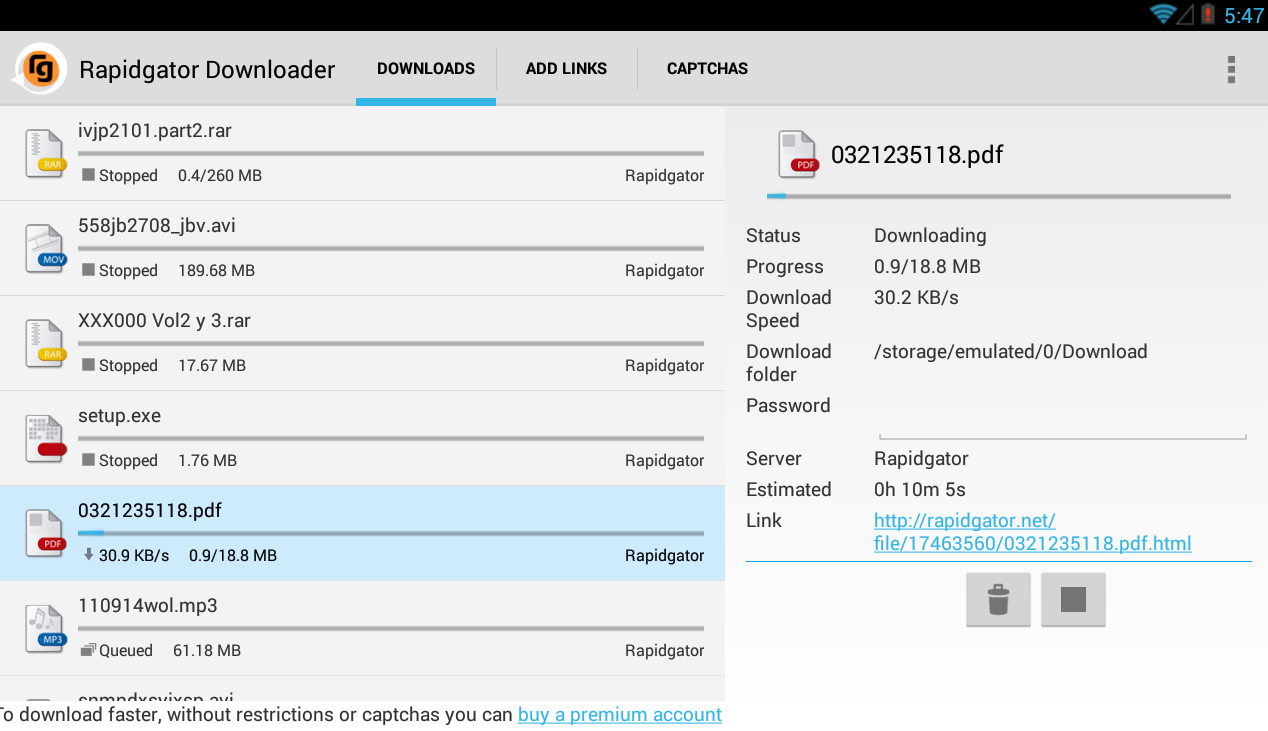
Task: Tap the stopped status icon for setup.exe
Action: [x=88, y=460]
